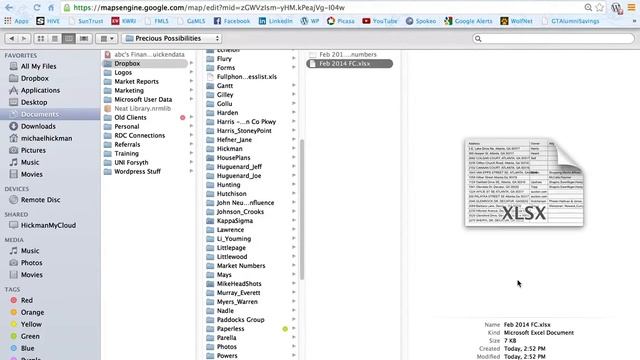
Task: Open the HousePlans folder
Action: click(x=233, y=158)
